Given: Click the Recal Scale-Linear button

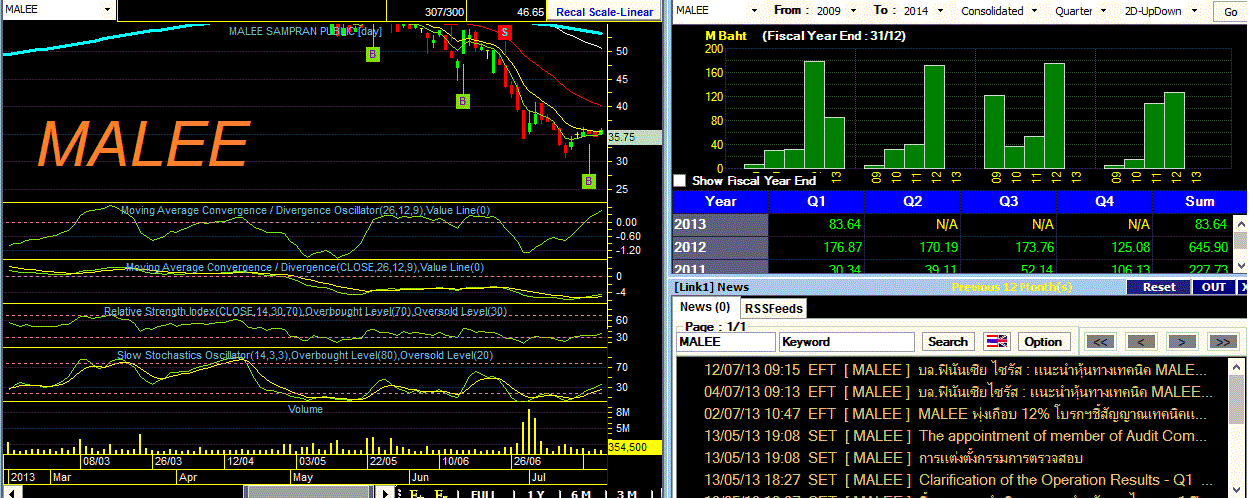Looking at the screenshot, I should 604,12.
